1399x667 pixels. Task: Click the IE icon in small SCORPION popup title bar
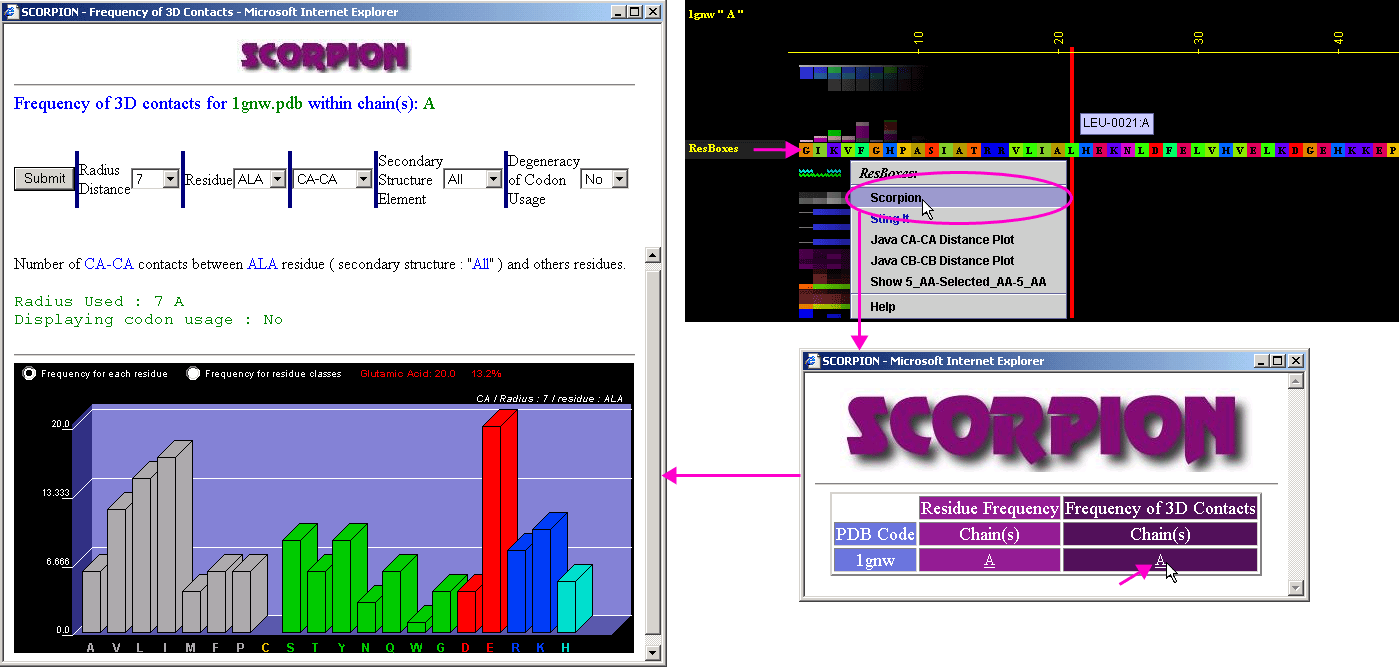[813, 361]
